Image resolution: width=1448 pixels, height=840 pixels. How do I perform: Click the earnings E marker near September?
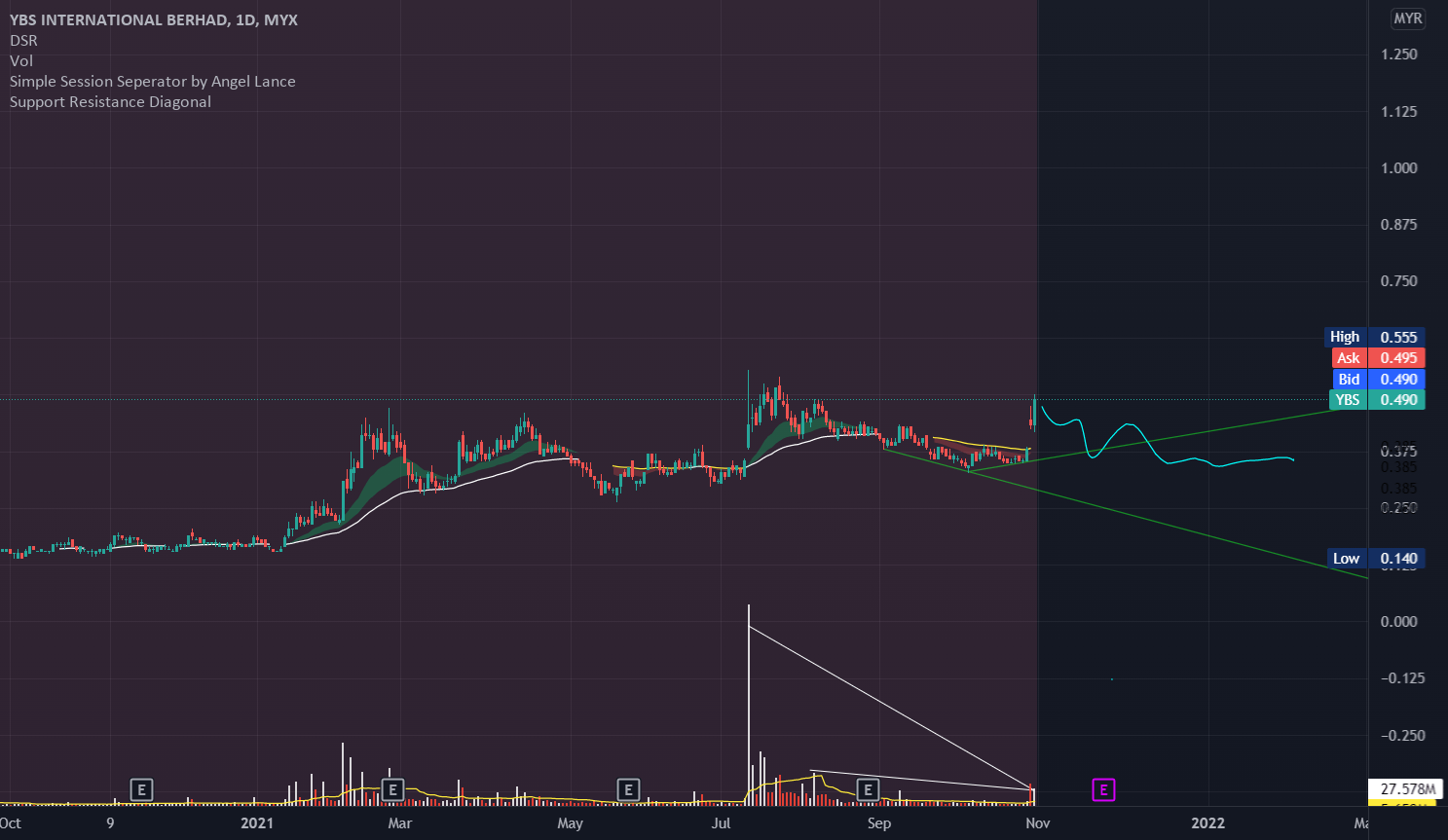pos(867,790)
